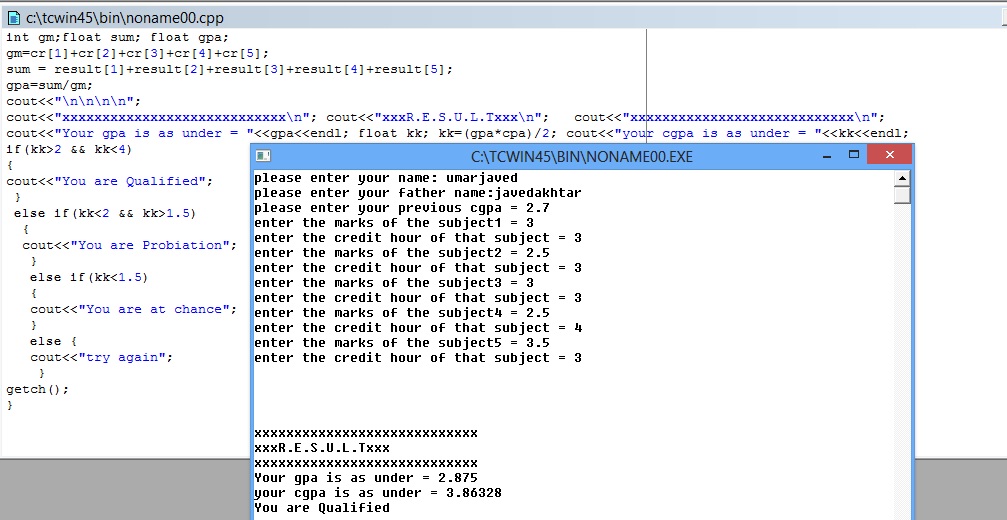Click console output 'your cgpa is as under = 3.86328'
1007x520 pixels.
378,493
